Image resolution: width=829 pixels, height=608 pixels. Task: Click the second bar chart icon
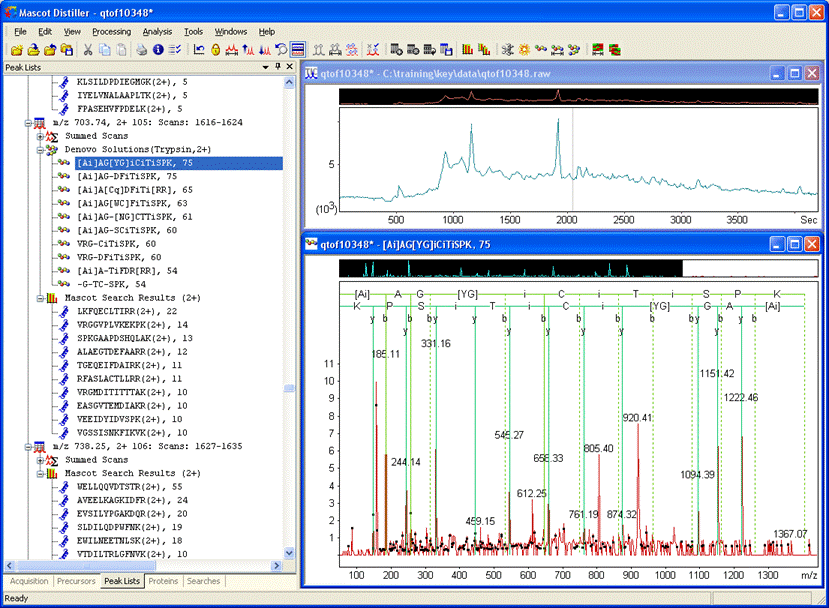484,50
